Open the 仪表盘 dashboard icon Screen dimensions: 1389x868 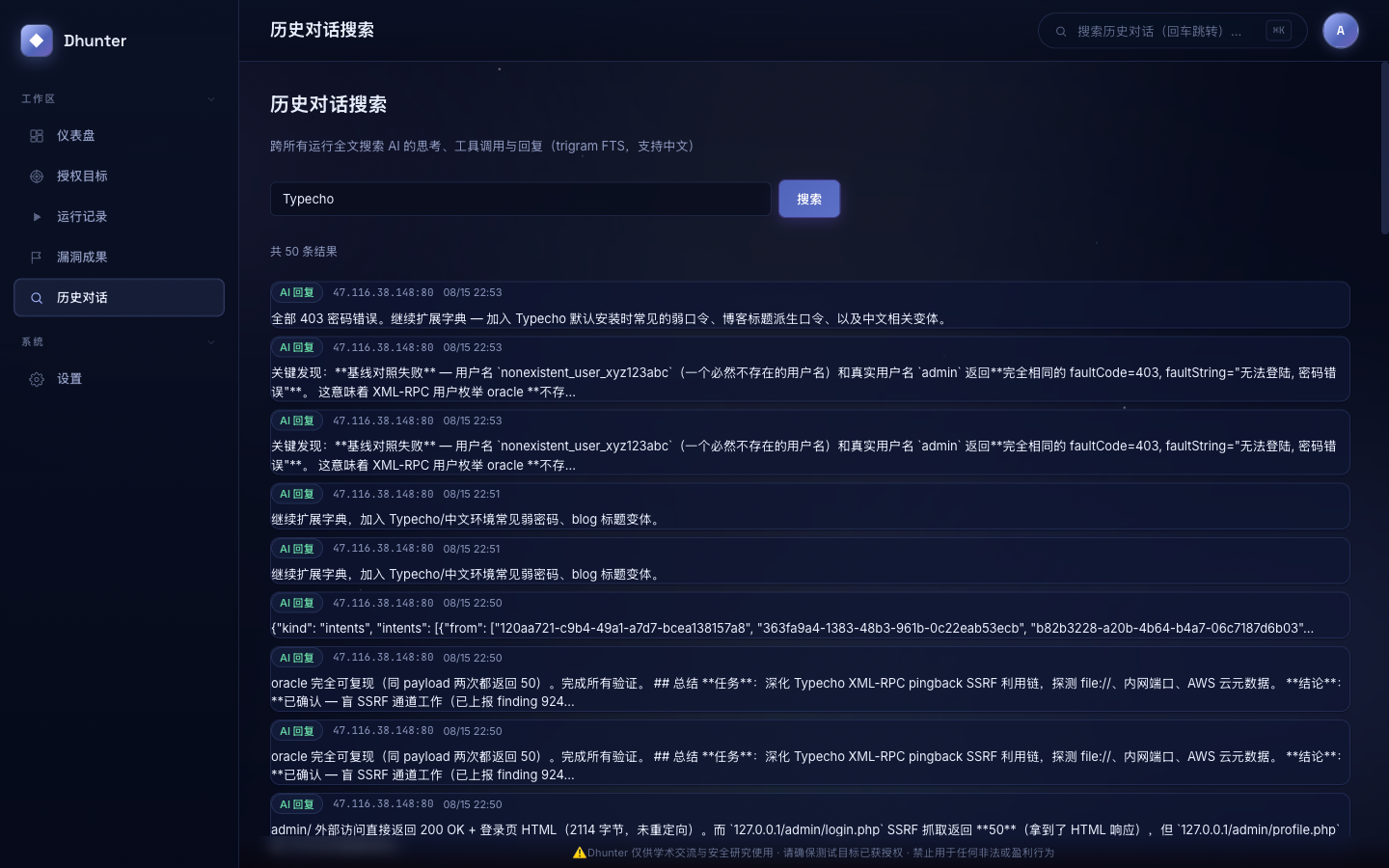37,136
